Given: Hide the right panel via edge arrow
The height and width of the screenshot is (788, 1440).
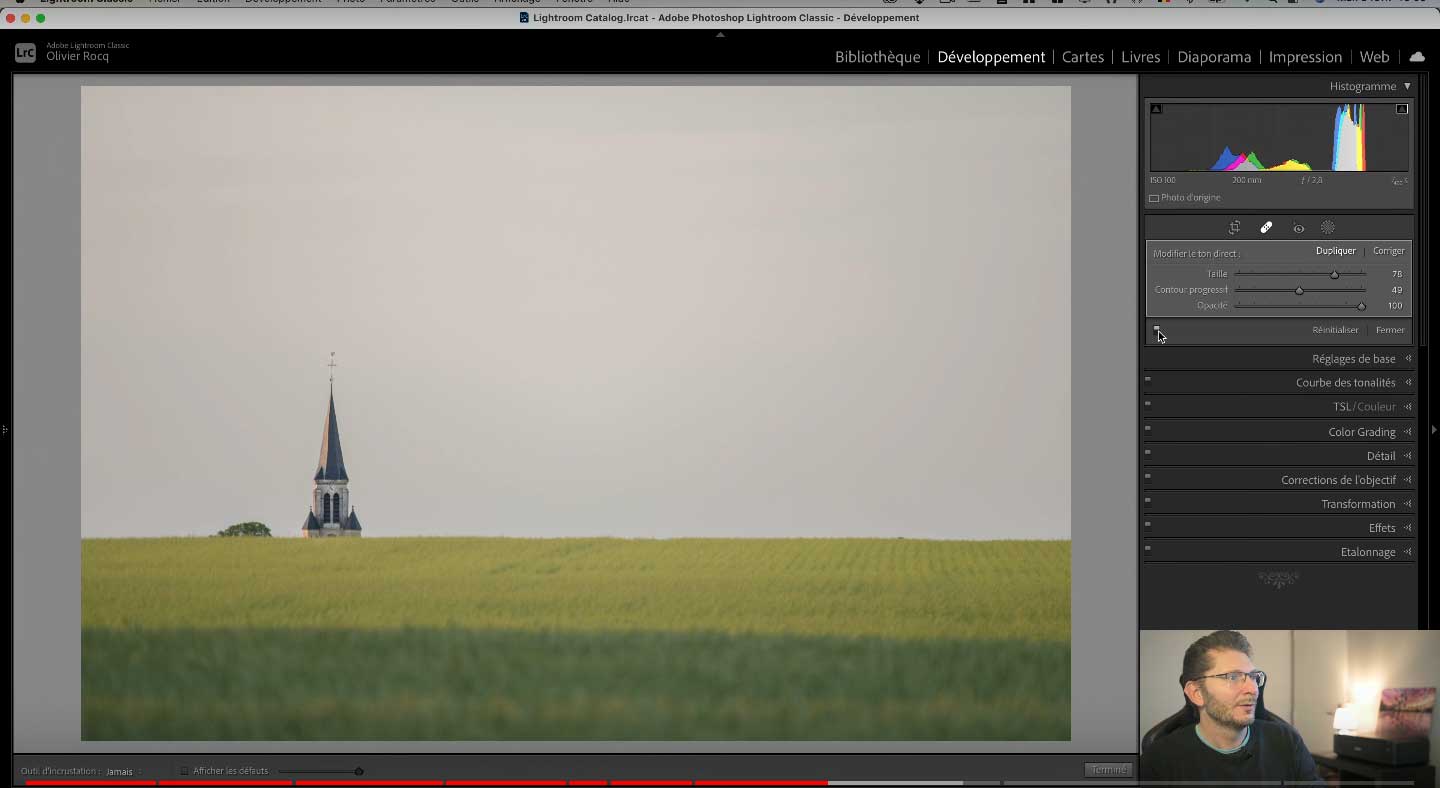Looking at the screenshot, I should coord(1434,430).
